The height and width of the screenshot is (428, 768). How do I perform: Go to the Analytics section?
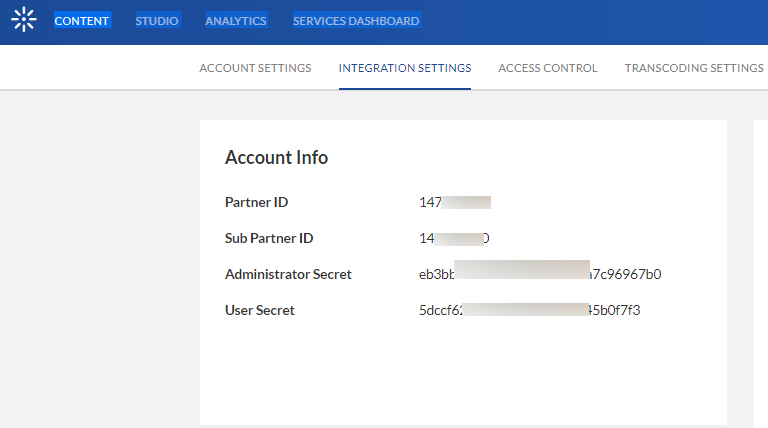236,21
